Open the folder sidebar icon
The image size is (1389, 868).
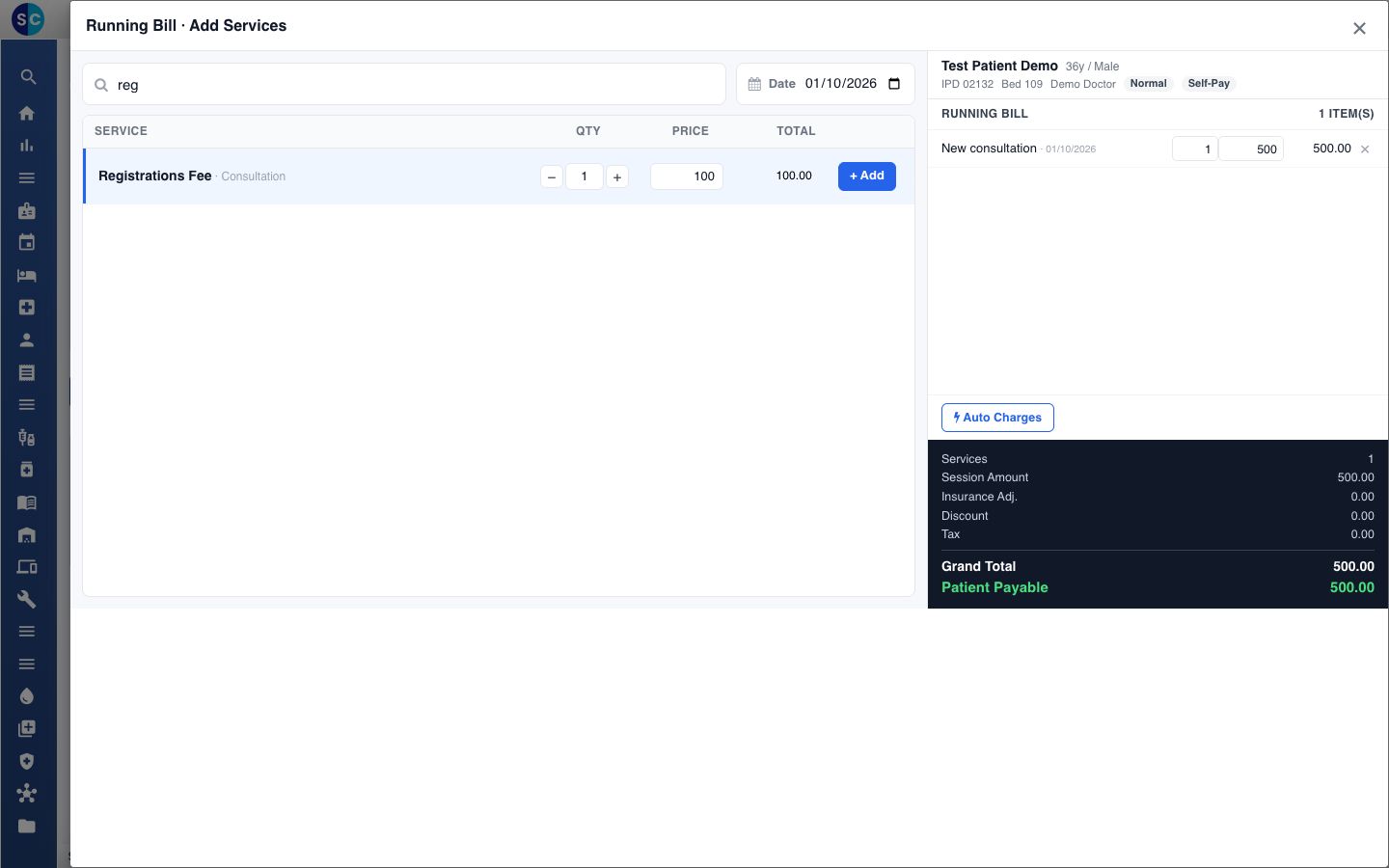27,827
